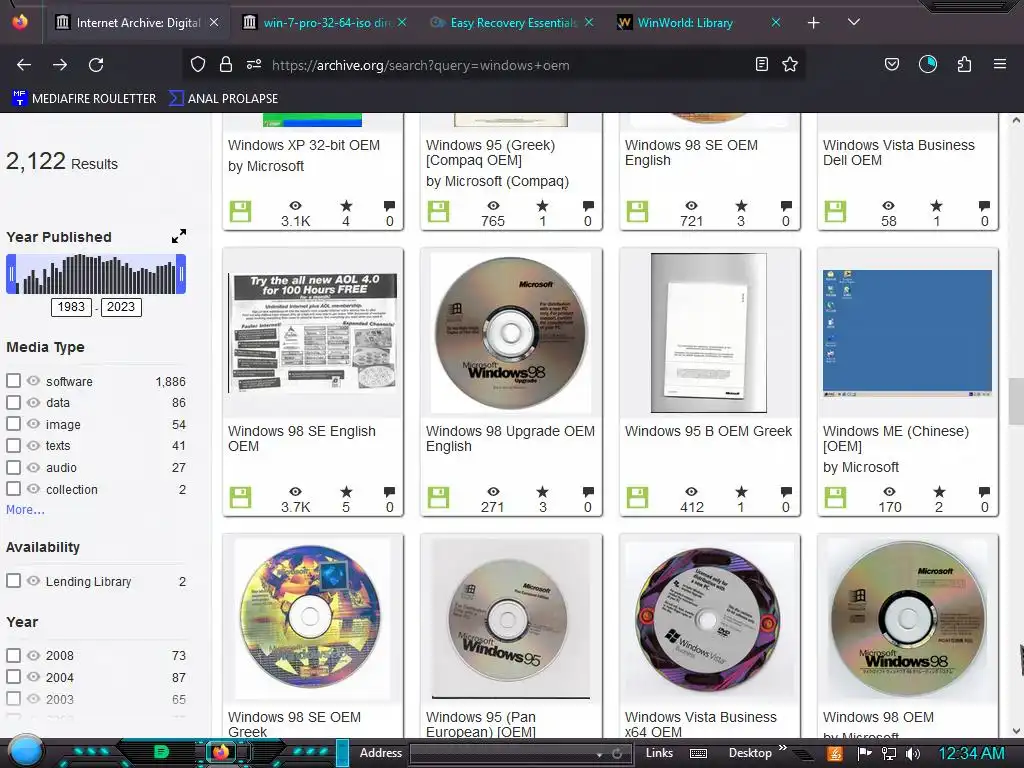Open a new browser tab
This screenshot has width=1024, height=768.
814,23
